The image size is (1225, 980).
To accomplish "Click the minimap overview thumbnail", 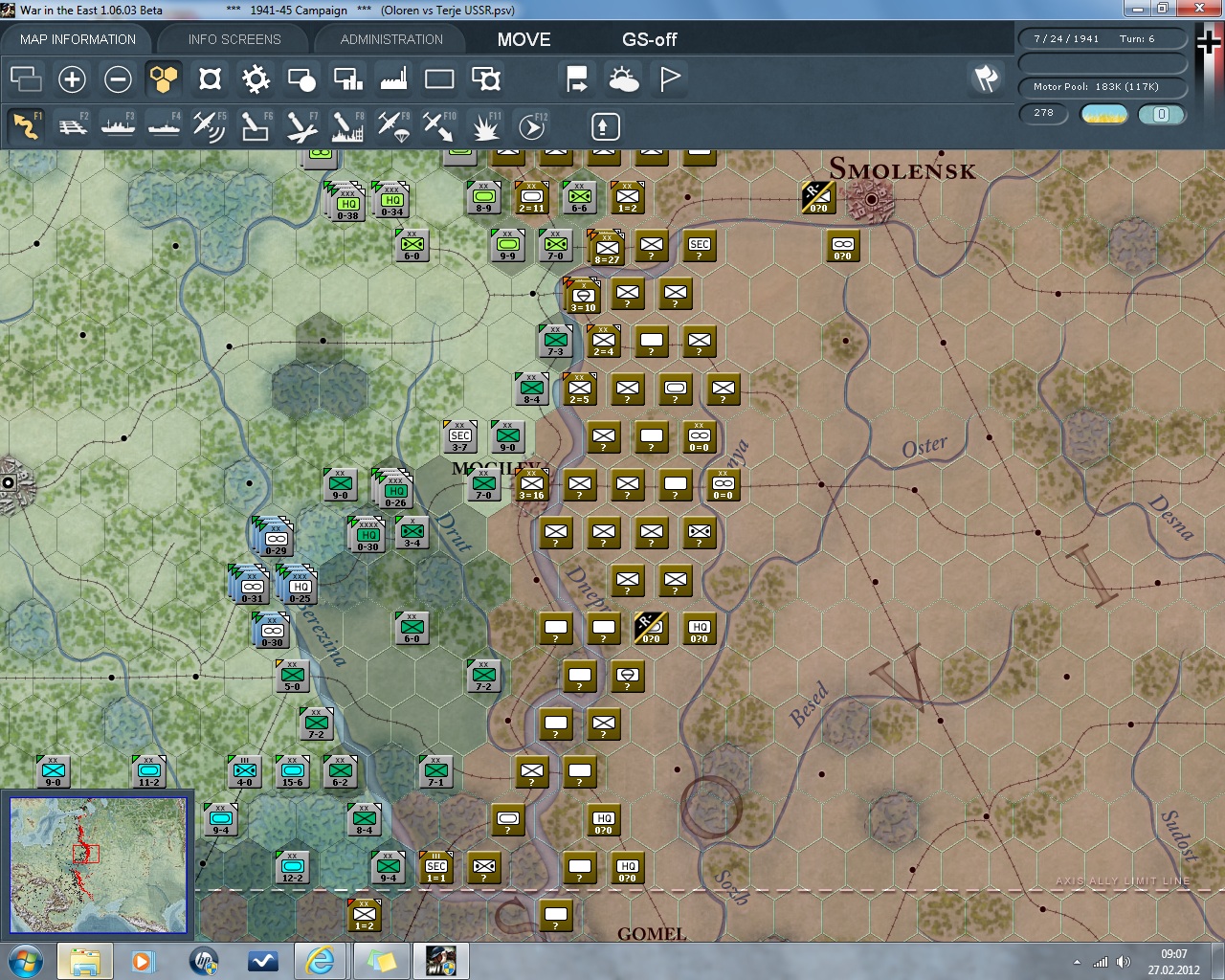I will click(x=99, y=864).
